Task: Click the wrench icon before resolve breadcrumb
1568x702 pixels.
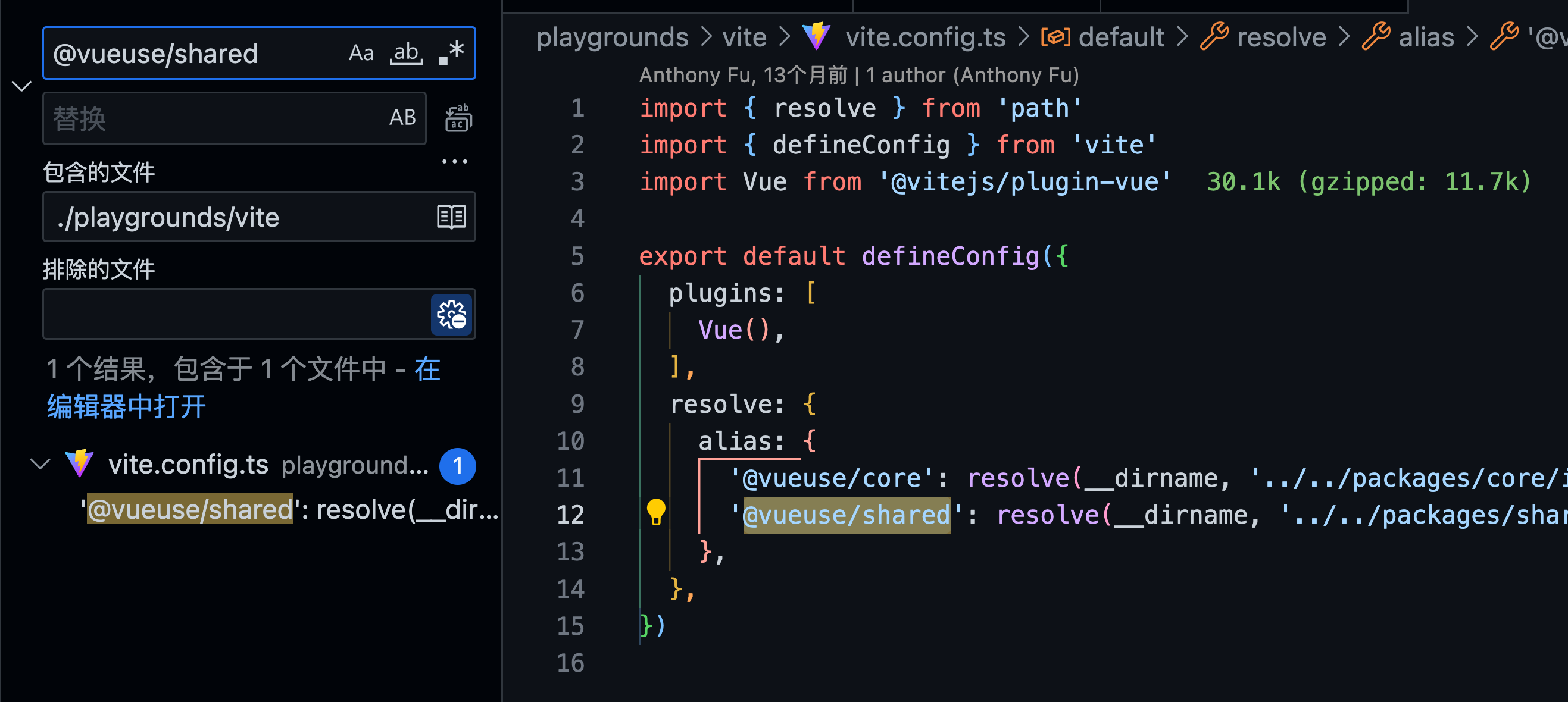Action: click(1214, 36)
